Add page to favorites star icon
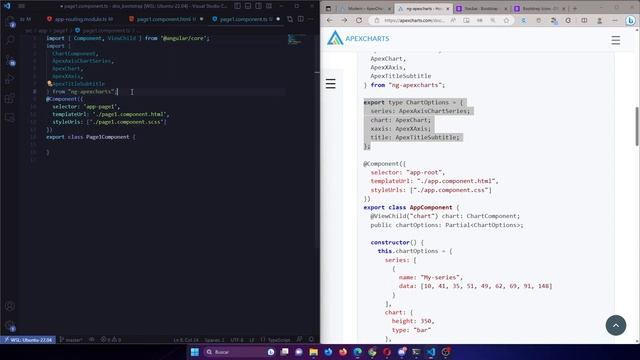The height and width of the screenshot is (360, 640). click(506, 20)
